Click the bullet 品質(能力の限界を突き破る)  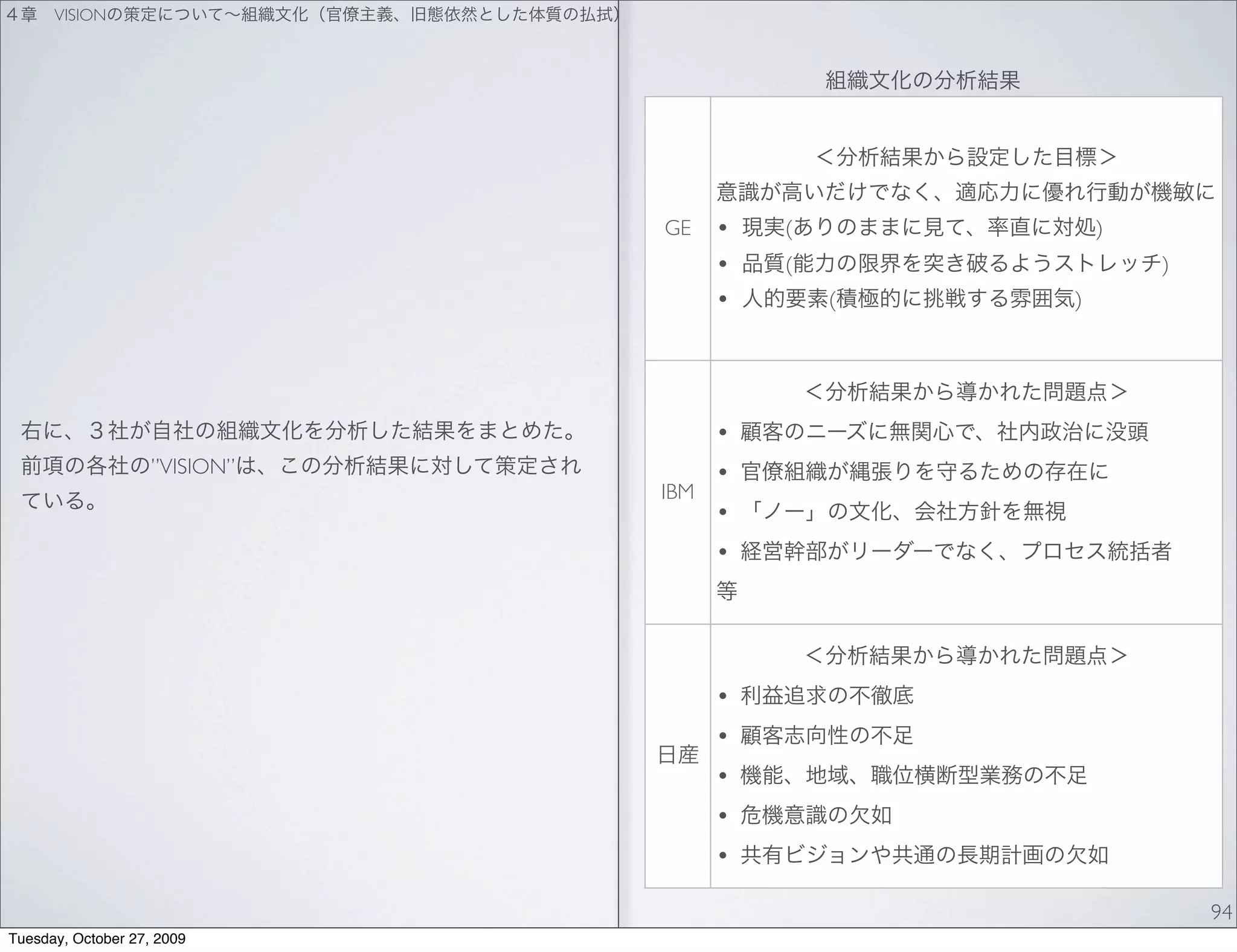click(x=954, y=263)
